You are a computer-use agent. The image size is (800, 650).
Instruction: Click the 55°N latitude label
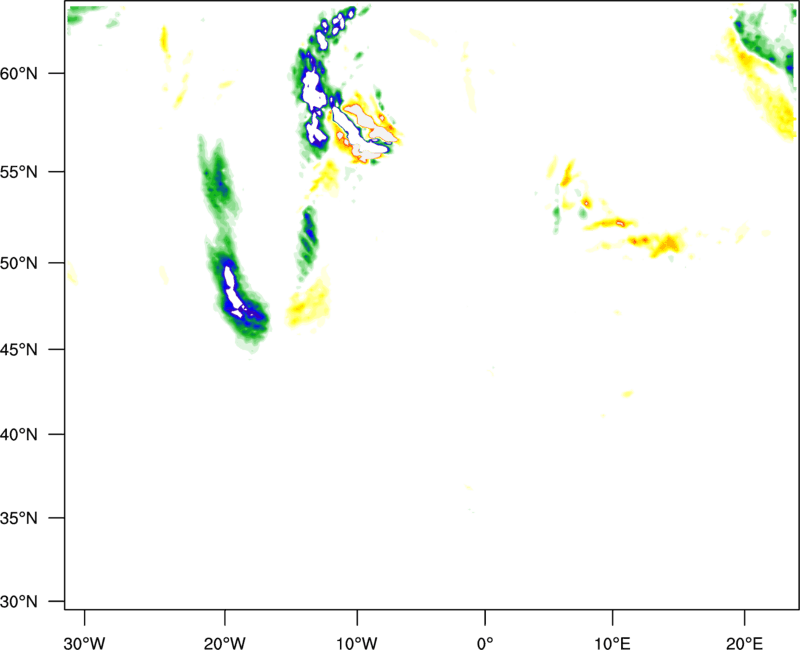(19, 172)
